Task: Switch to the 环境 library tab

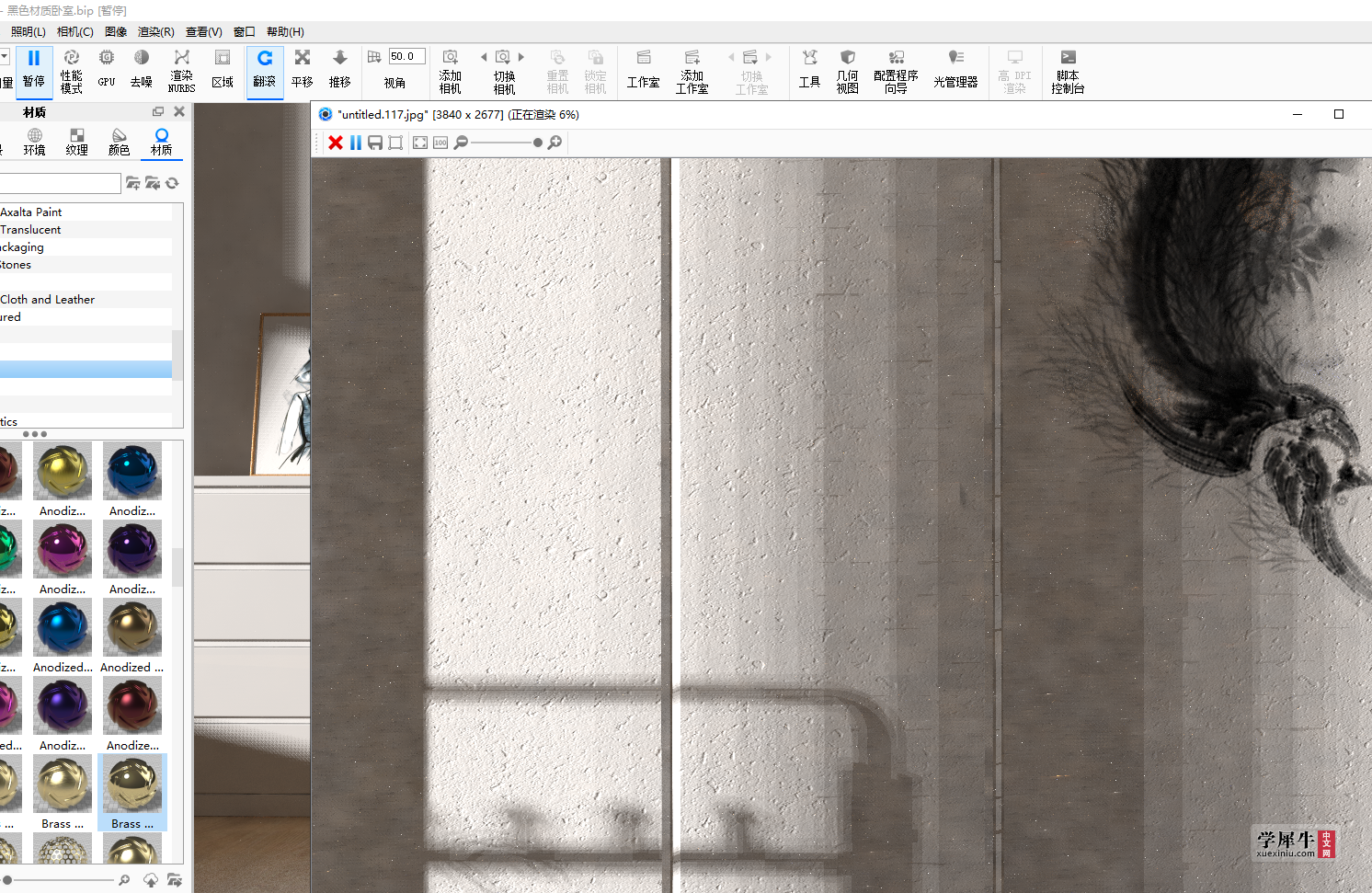Action: [x=35, y=143]
